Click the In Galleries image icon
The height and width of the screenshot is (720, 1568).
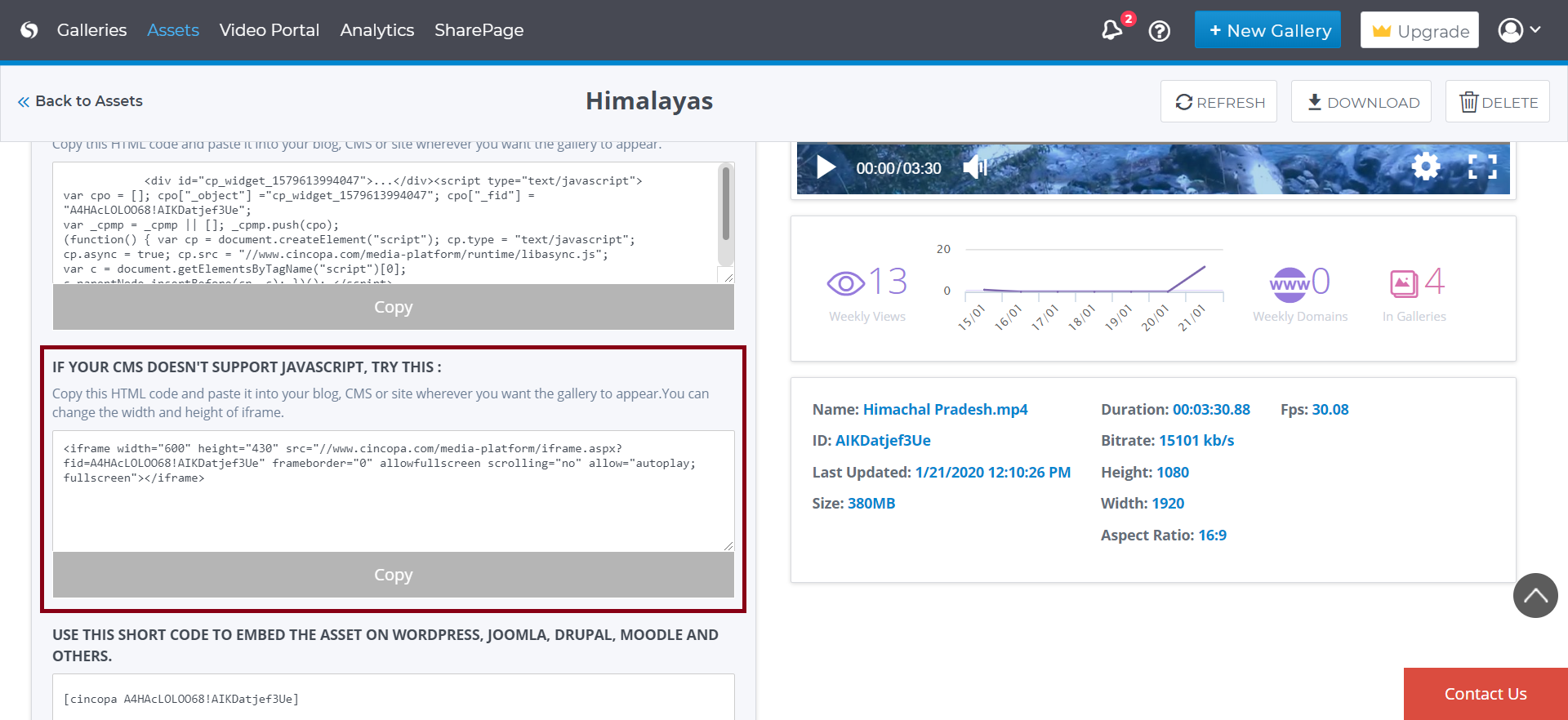[1404, 283]
